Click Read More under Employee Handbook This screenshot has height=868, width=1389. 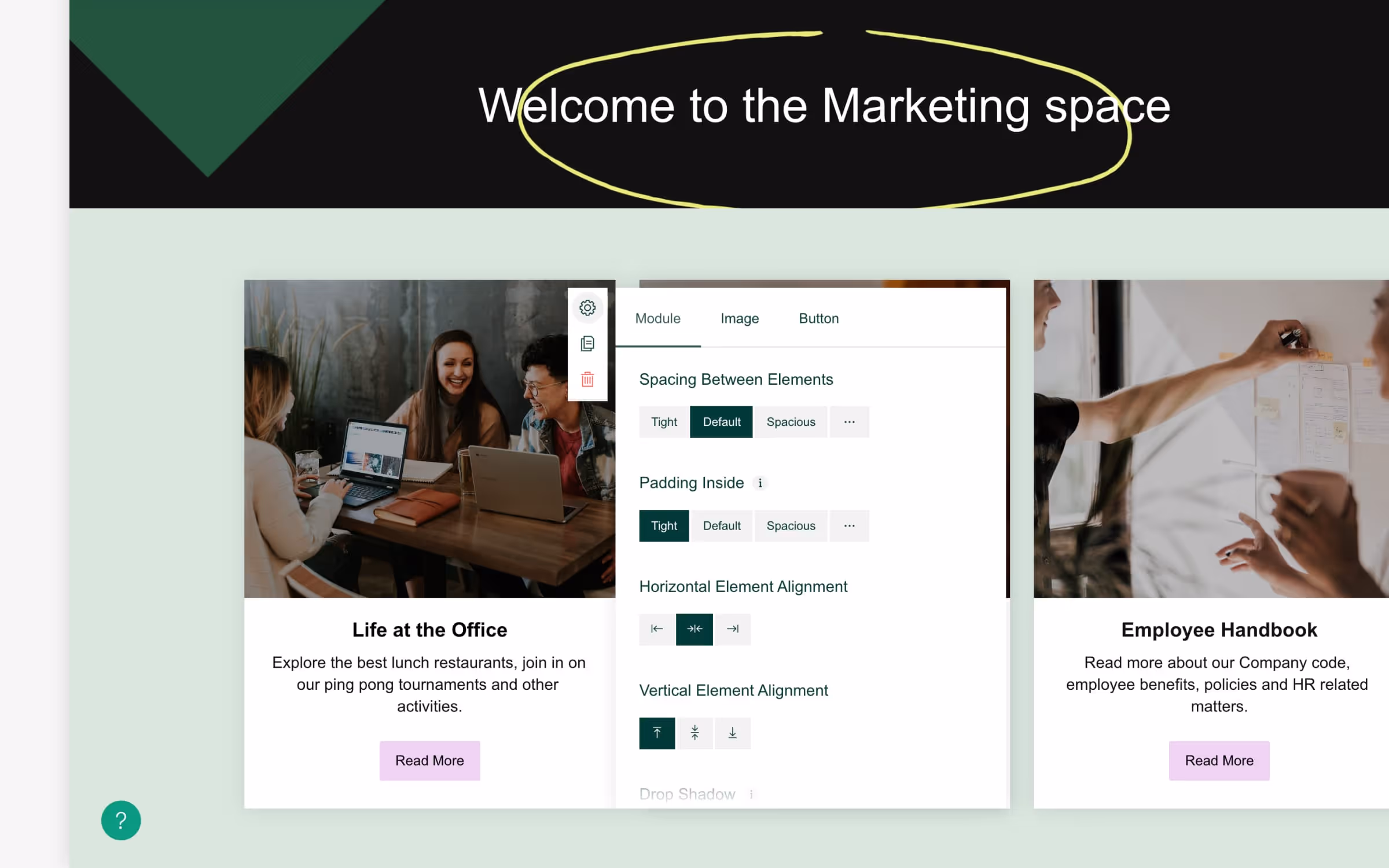click(1219, 760)
